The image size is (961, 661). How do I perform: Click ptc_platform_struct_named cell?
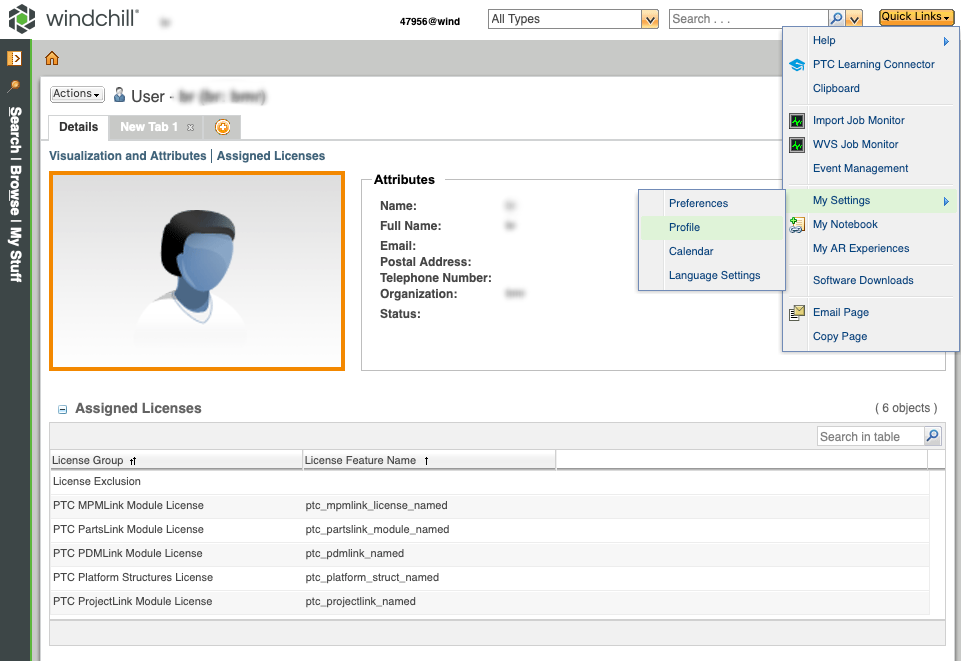(372, 577)
